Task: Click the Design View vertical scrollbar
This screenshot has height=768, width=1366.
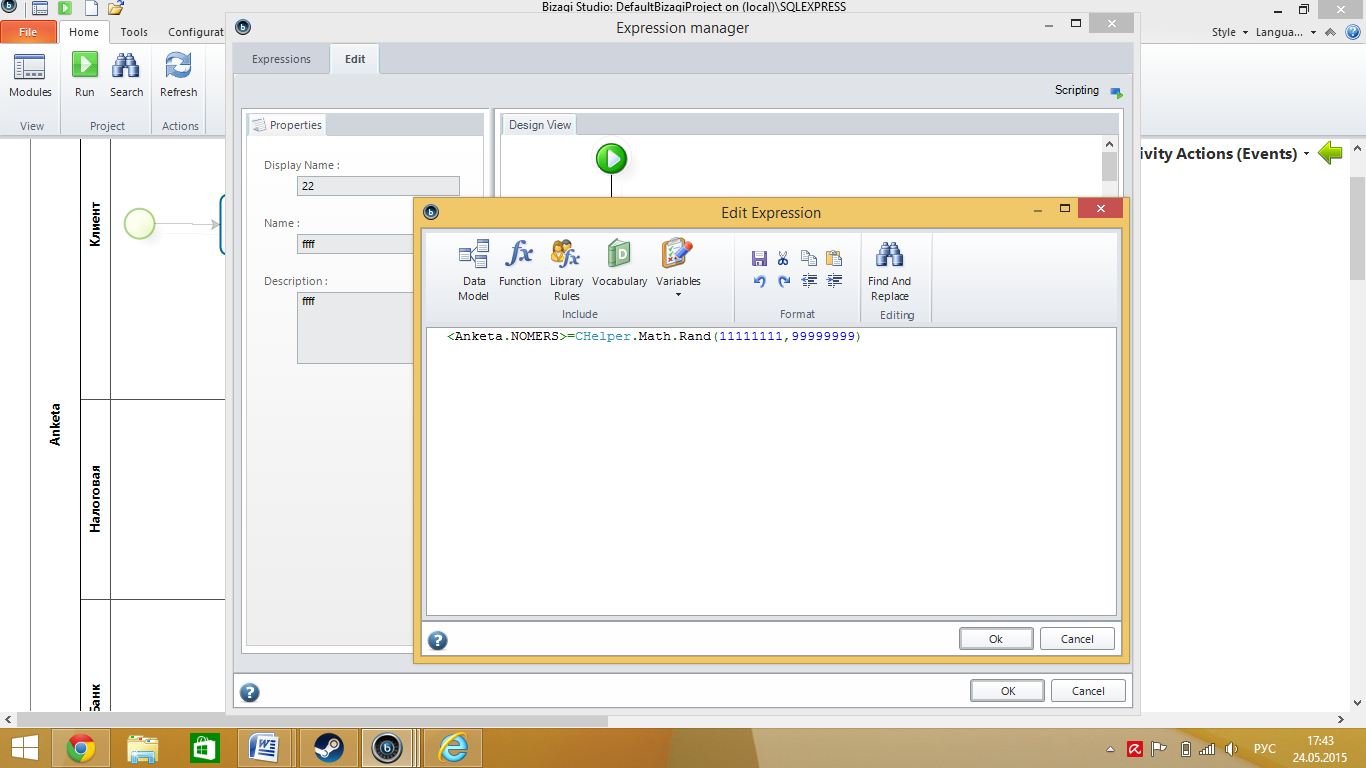Action: (x=1109, y=168)
